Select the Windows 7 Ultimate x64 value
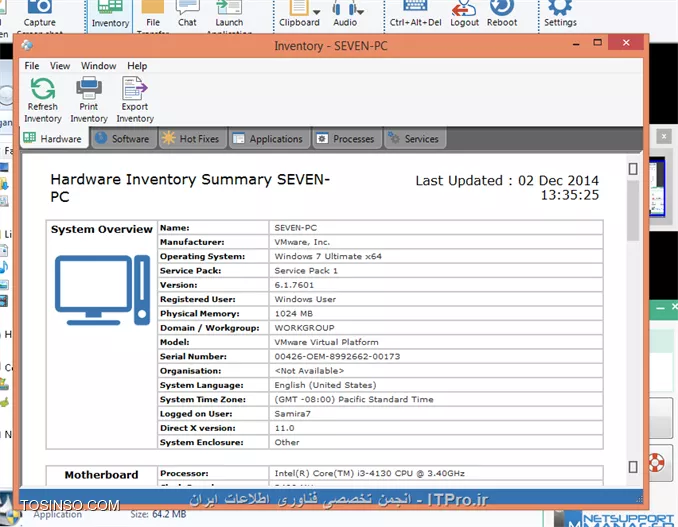 [328, 256]
